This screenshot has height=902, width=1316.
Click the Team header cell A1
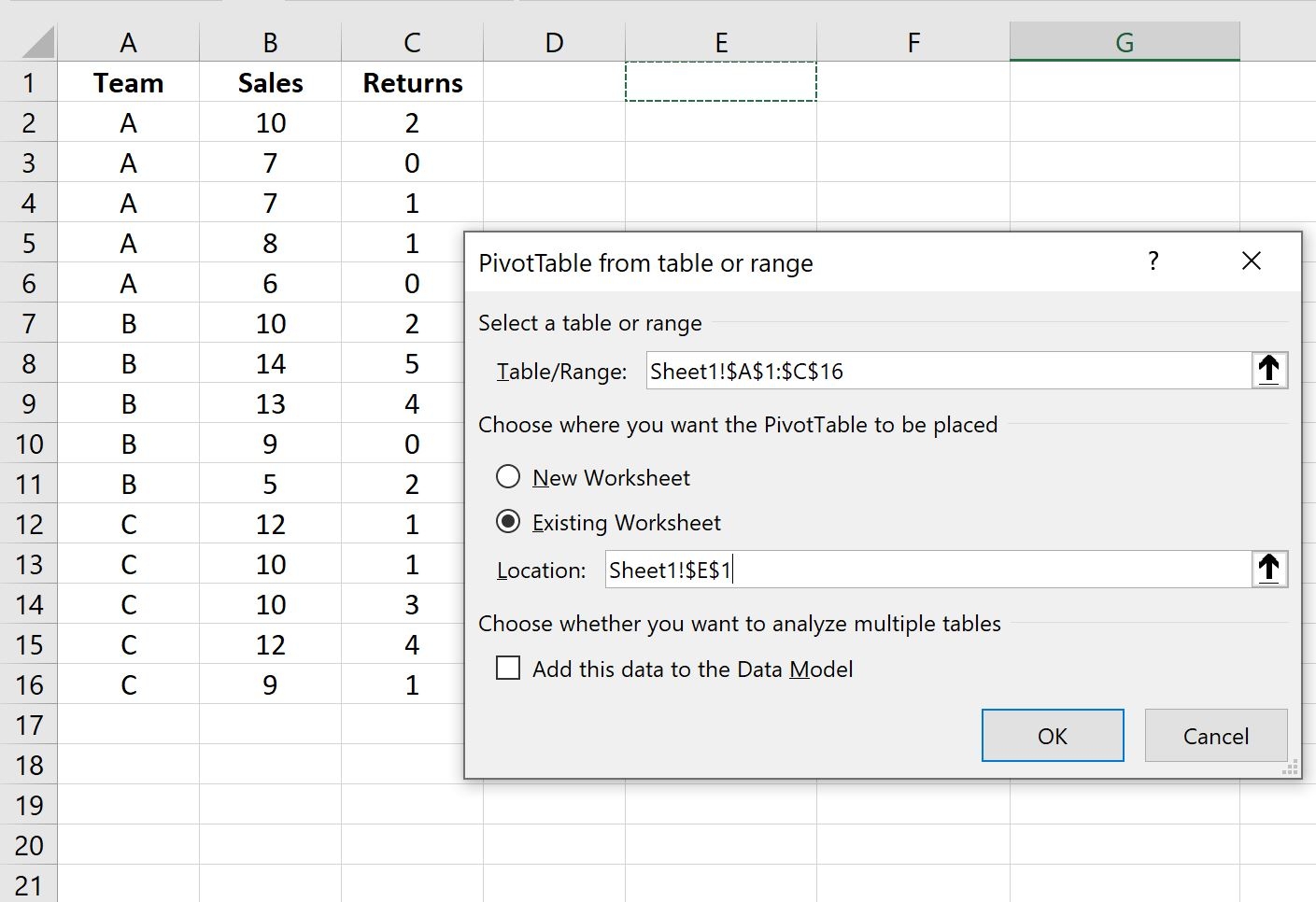(128, 82)
